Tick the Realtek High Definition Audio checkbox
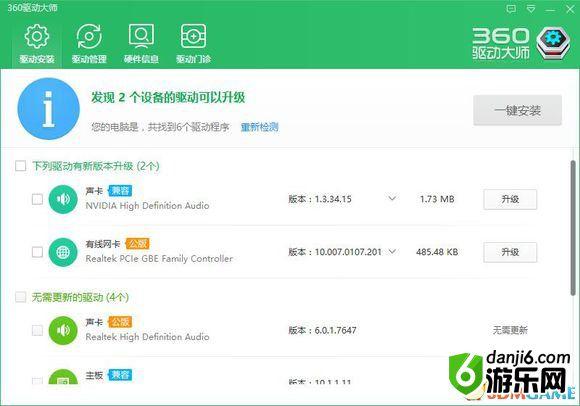The width and height of the screenshot is (580, 406). 37,330
